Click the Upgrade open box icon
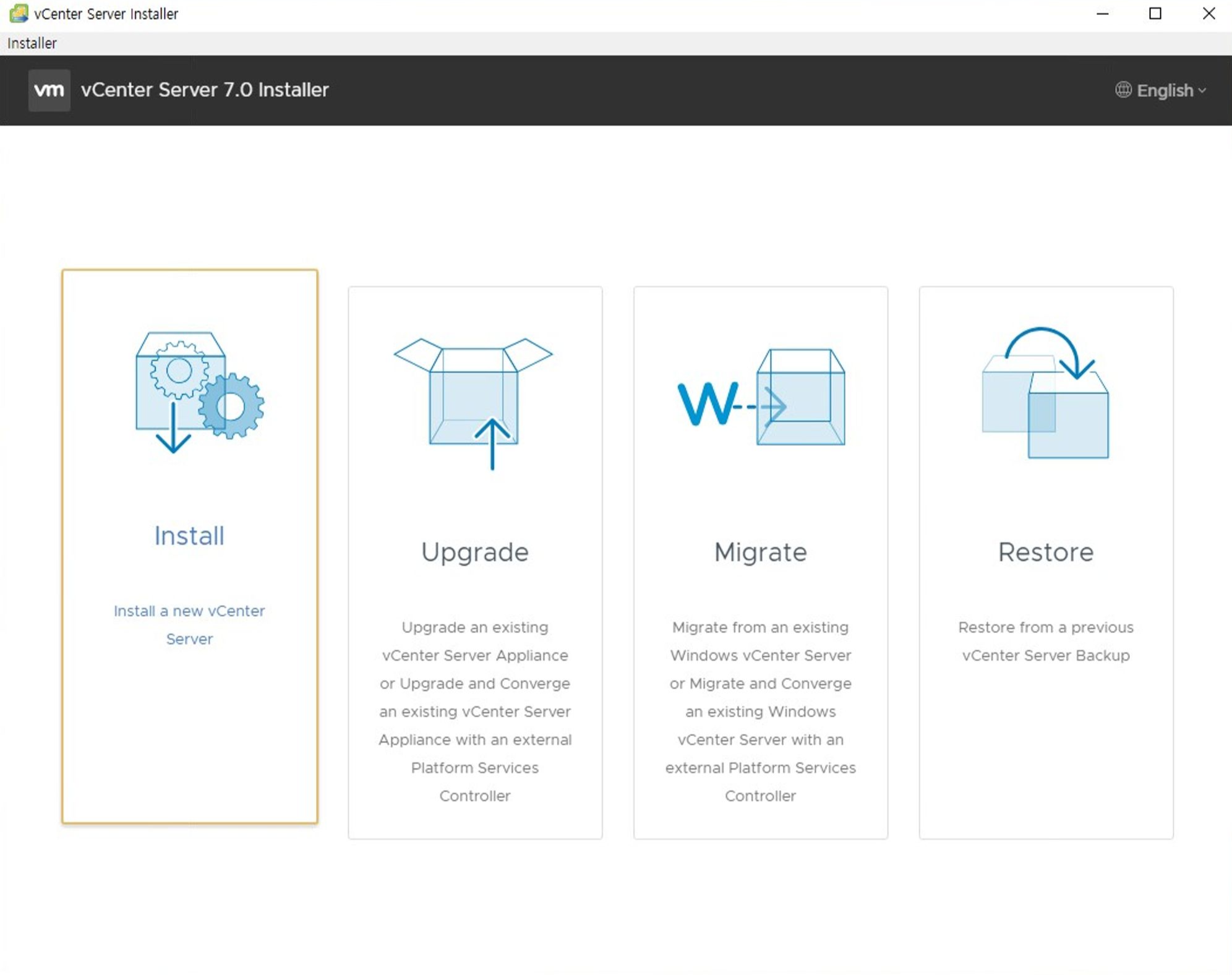The width and height of the screenshot is (1232, 975). coord(474,402)
